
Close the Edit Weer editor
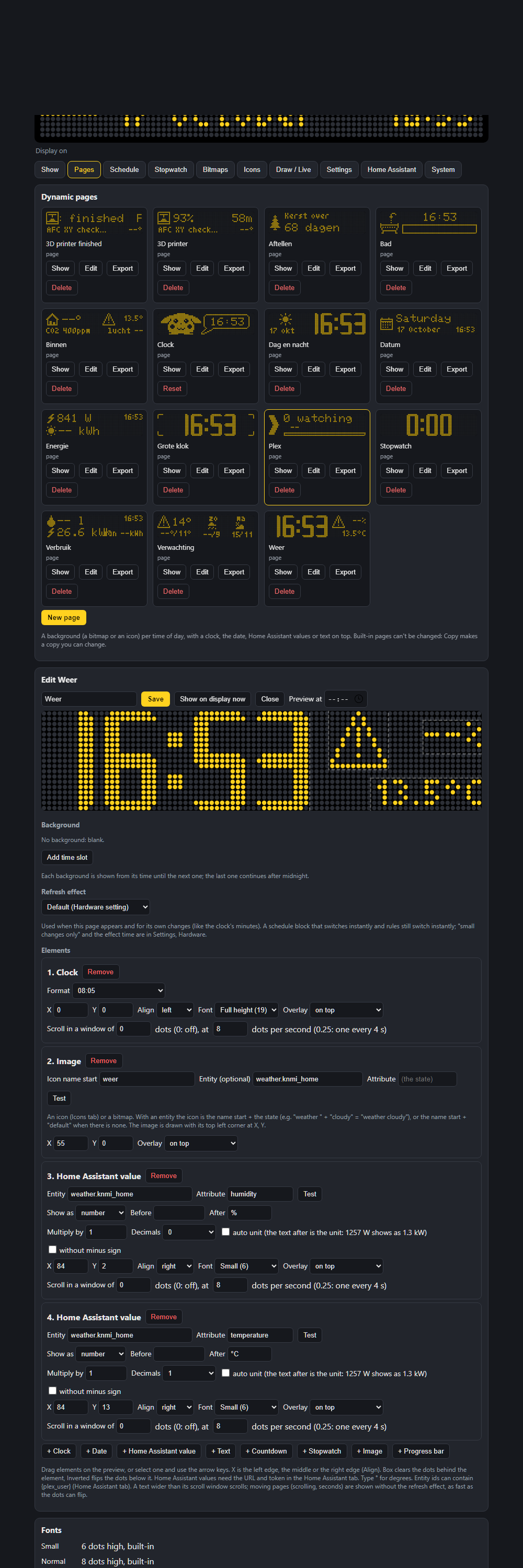(270, 699)
